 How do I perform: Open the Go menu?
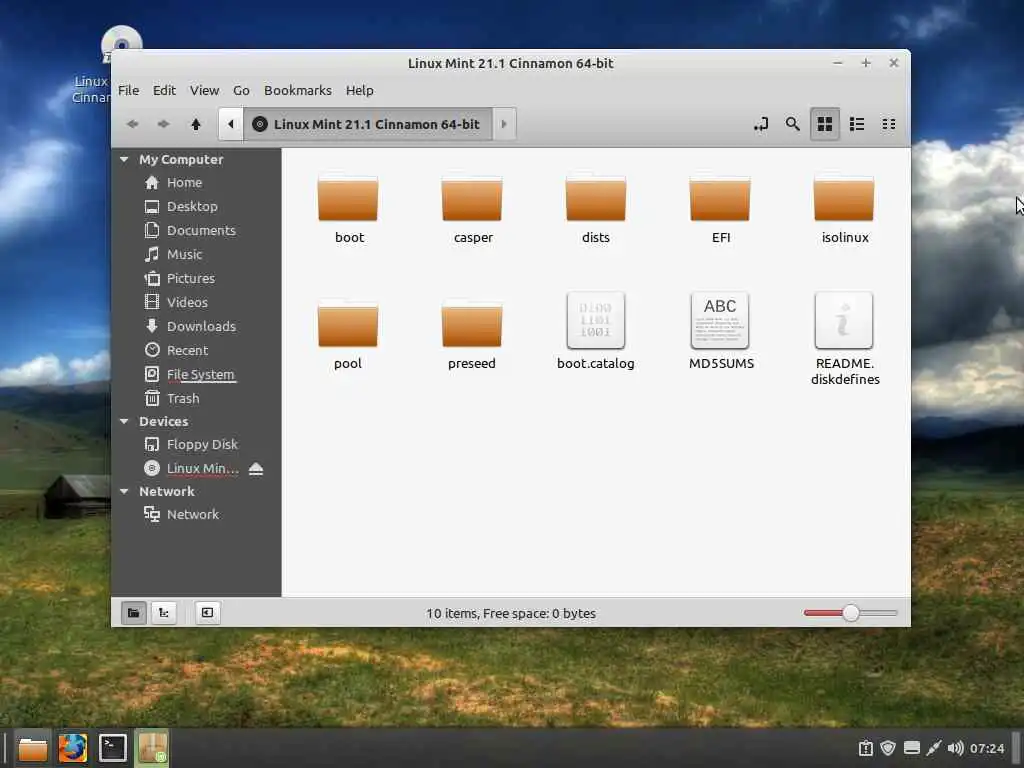(x=241, y=90)
